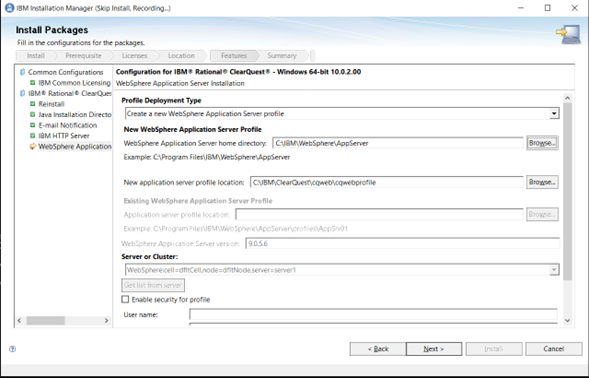Select WebSphere Application tree item
The width and height of the screenshot is (589, 378).
pyautogui.click(x=75, y=147)
